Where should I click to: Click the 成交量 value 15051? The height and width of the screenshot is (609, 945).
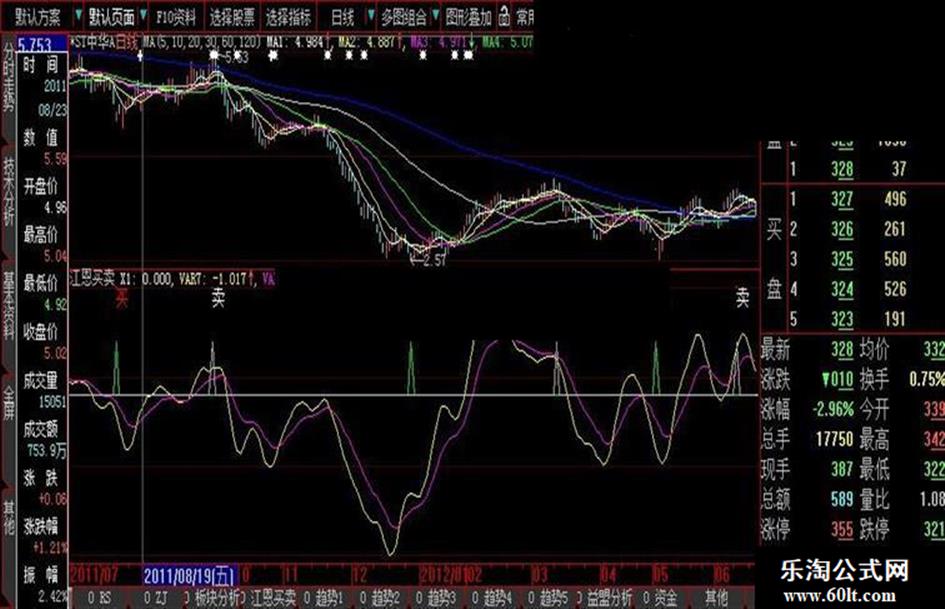(x=52, y=402)
